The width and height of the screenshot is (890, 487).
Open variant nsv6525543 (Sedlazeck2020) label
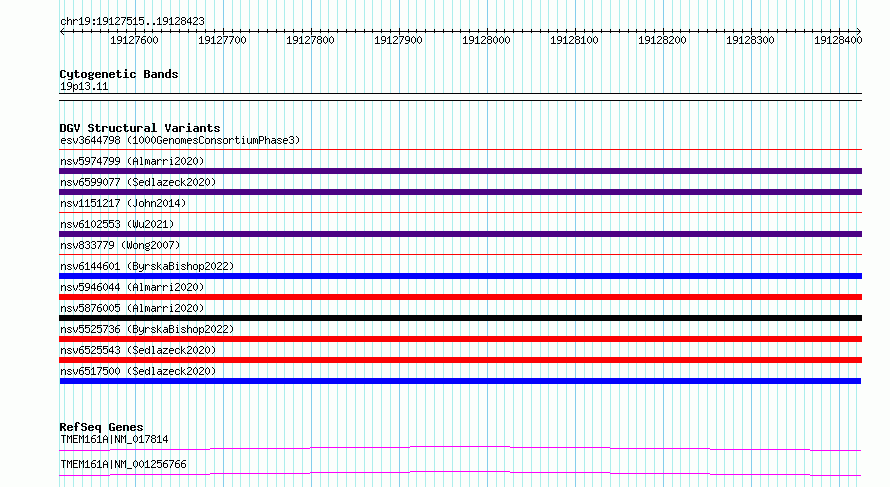pyautogui.click(x=138, y=350)
